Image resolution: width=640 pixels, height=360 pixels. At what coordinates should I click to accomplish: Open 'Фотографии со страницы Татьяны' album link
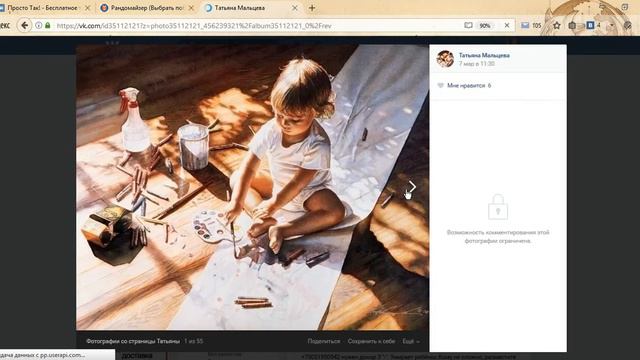[x=133, y=341]
